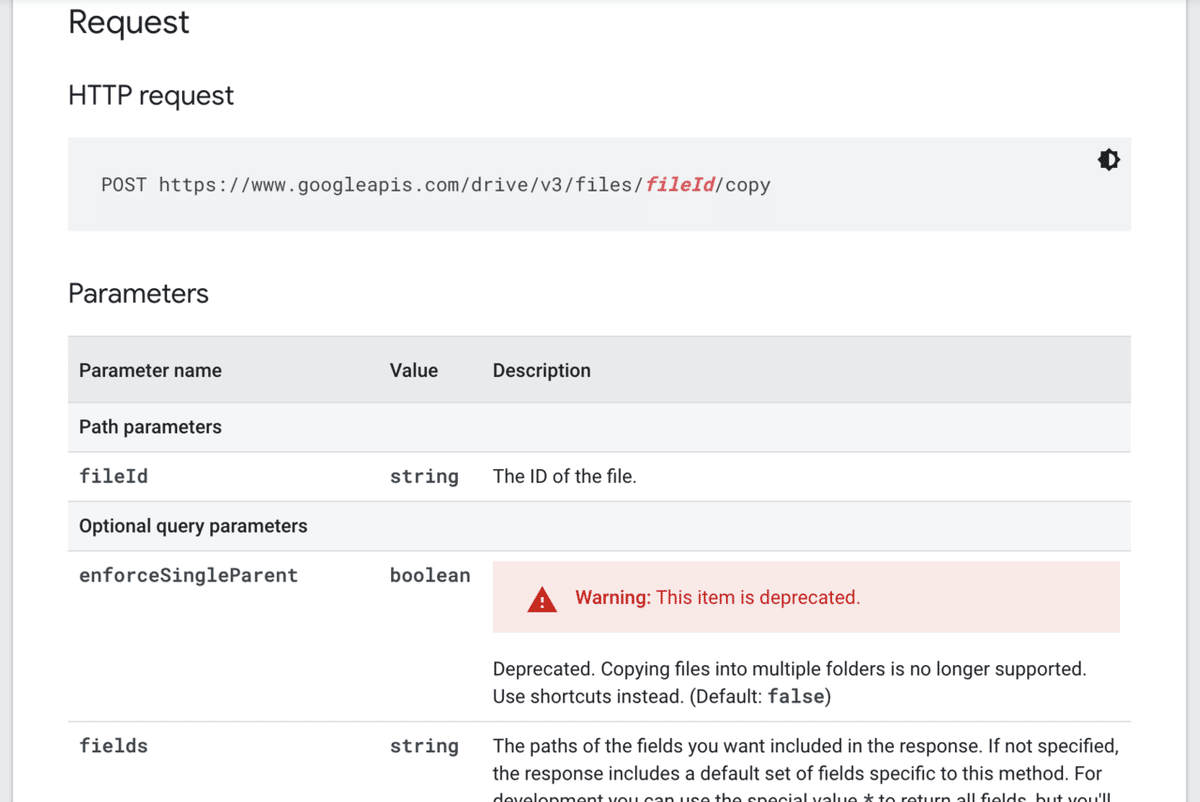Click 'The ID of the file.' description
Viewport: 1200px width, 802px height.
pos(564,476)
